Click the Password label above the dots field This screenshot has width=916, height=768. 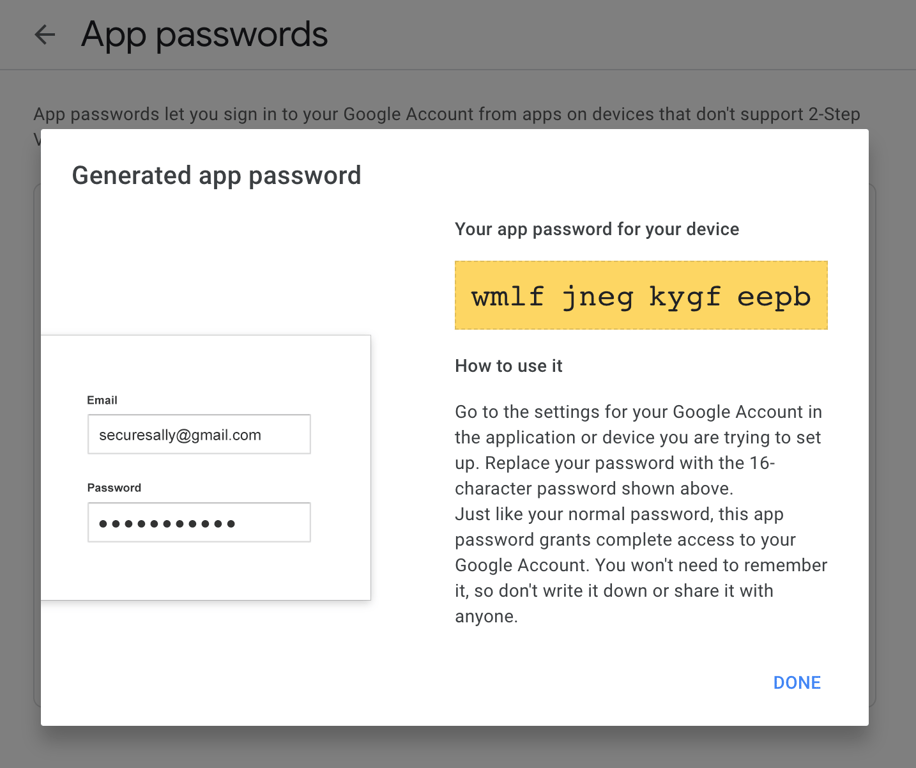pos(114,488)
